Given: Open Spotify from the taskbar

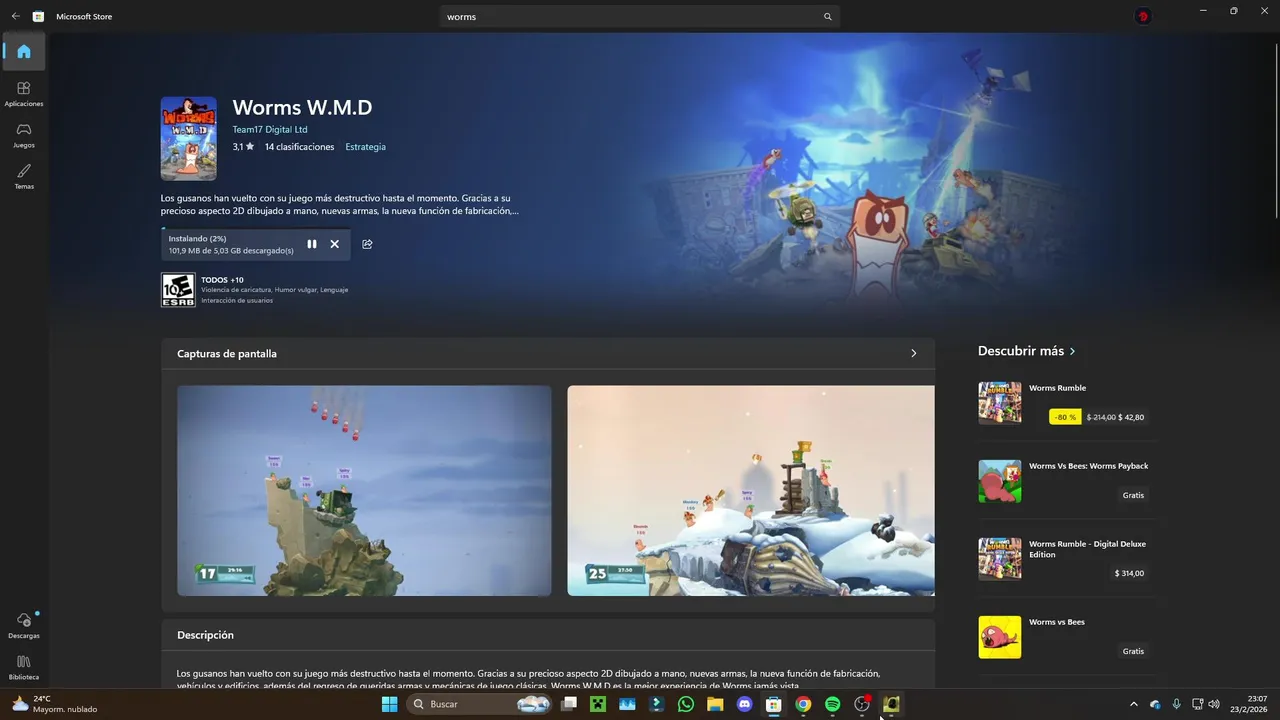Looking at the screenshot, I should click(832, 704).
